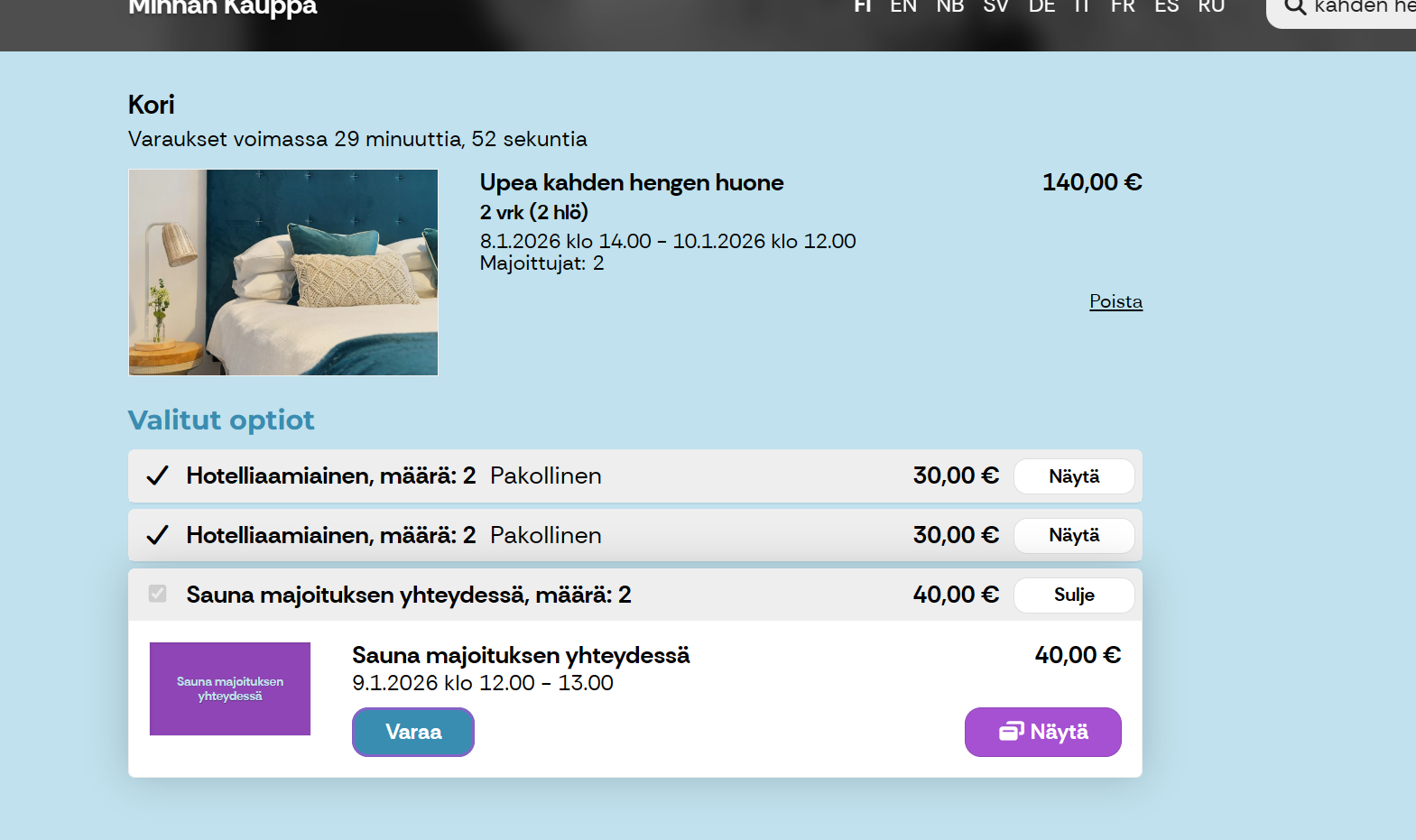Click the cards icon on purple Näytä button
Viewport: 1416px width, 840px height.
click(x=1011, y=731)
